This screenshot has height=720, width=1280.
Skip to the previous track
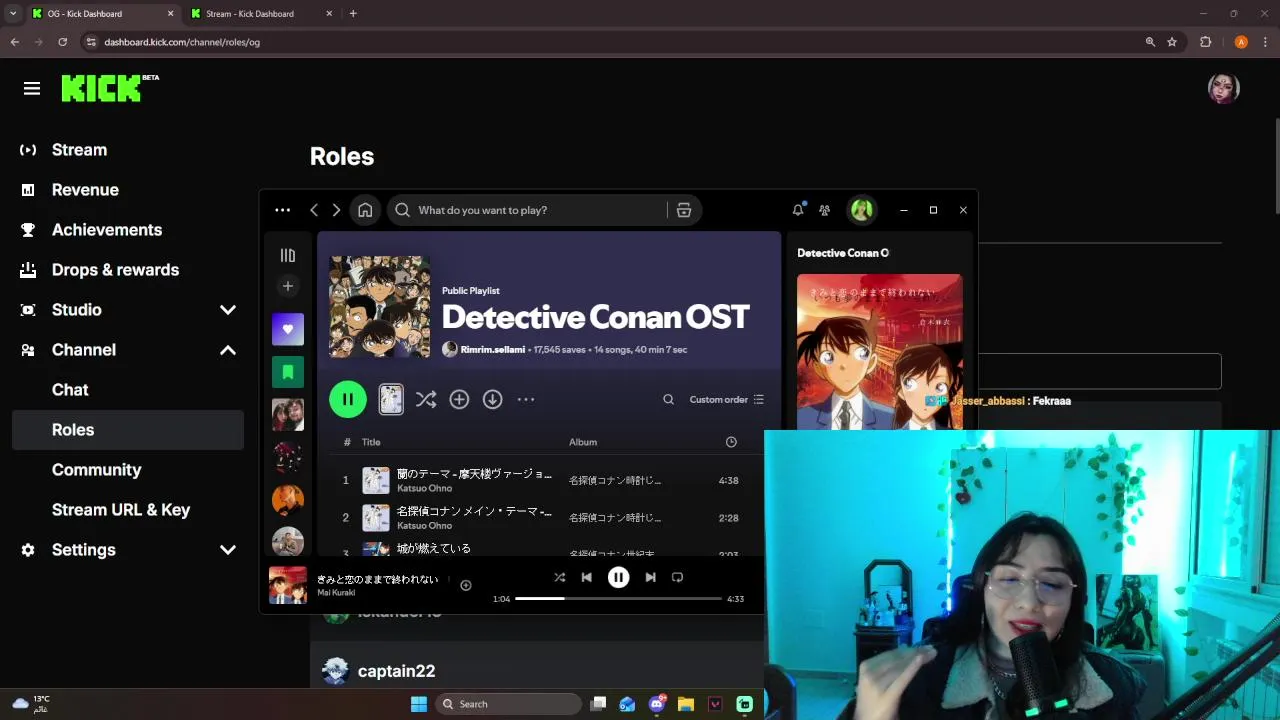click(587, 577)
